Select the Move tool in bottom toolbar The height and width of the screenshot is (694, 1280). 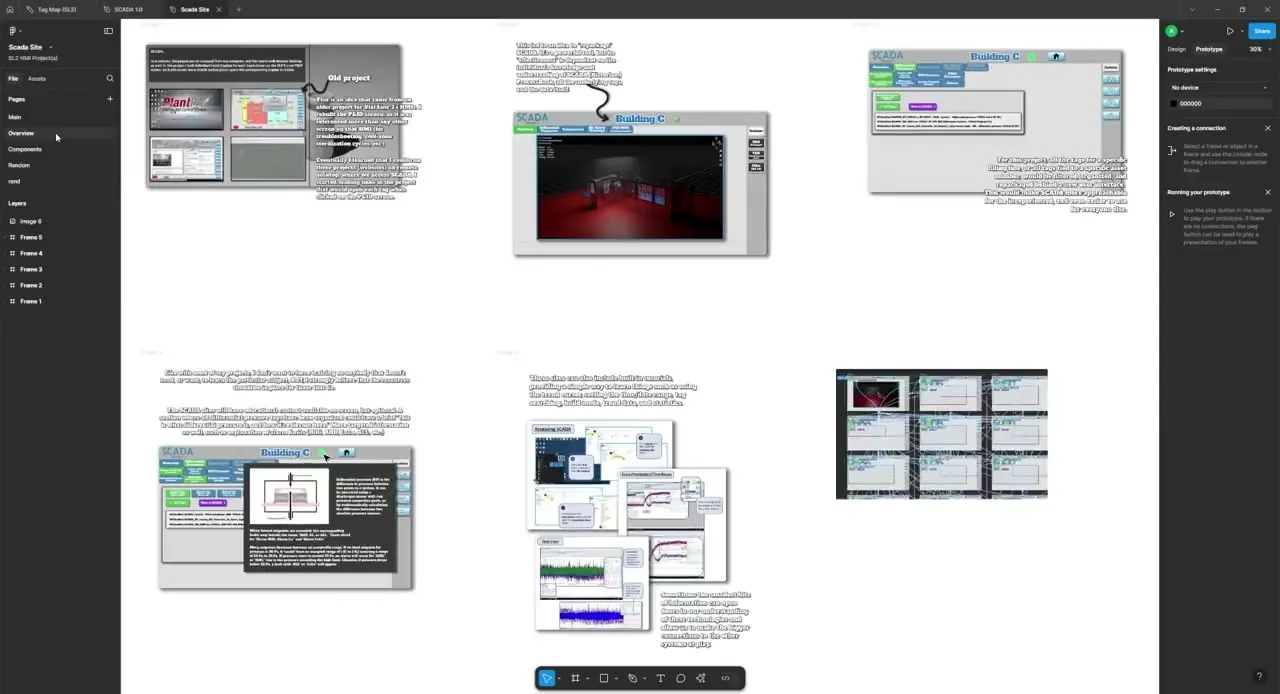click(546, 678)
